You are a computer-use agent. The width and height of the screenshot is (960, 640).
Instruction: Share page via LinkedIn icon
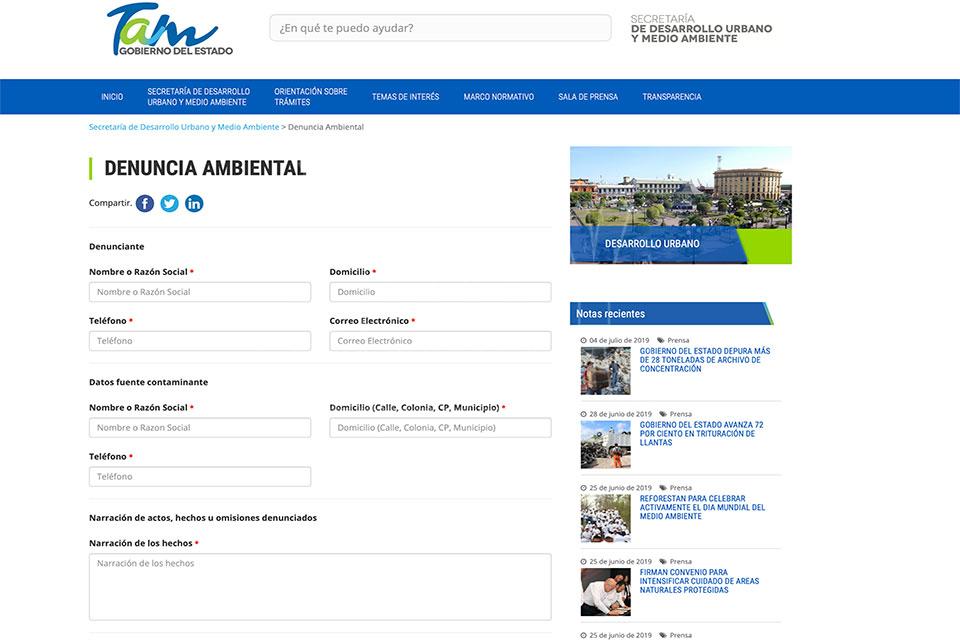[194, 203]
